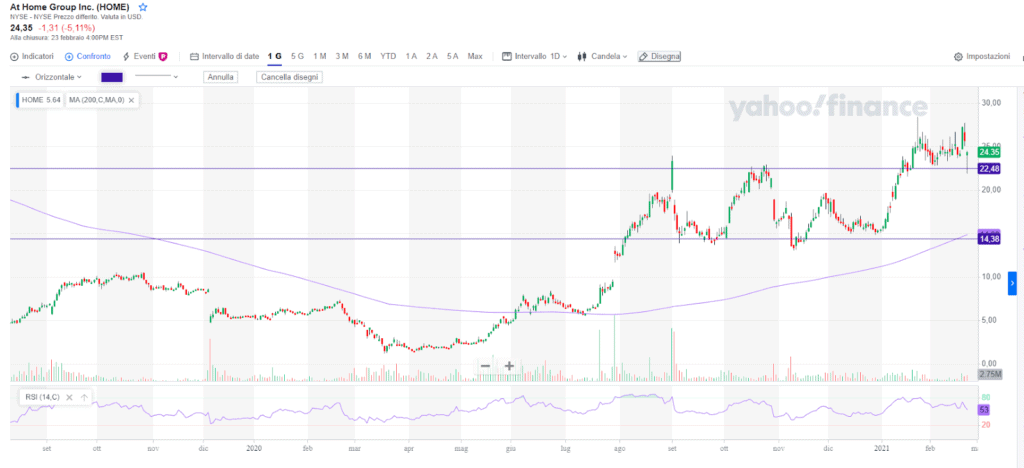Open Impostazioni chart settings
The width and height of the screenshot is (1024, 468).
[x=982, y=57]
